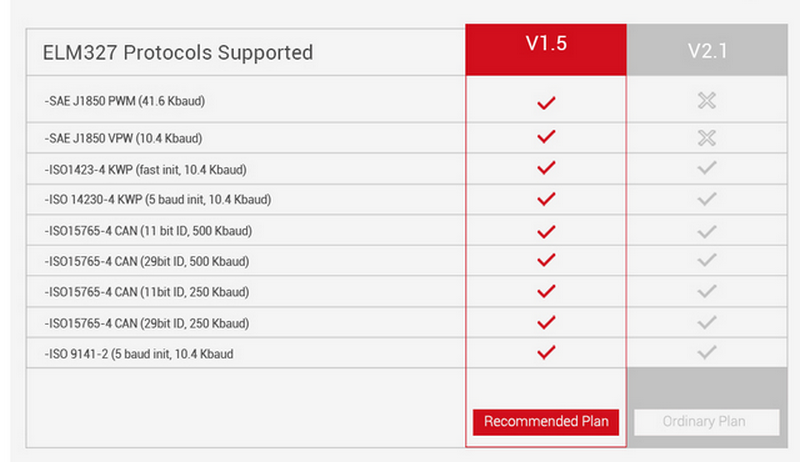Click gray checkmark for ISO 14230-4 KWP row
The width and height of the screenshot is (800, 462).
(x=707, y=199)
